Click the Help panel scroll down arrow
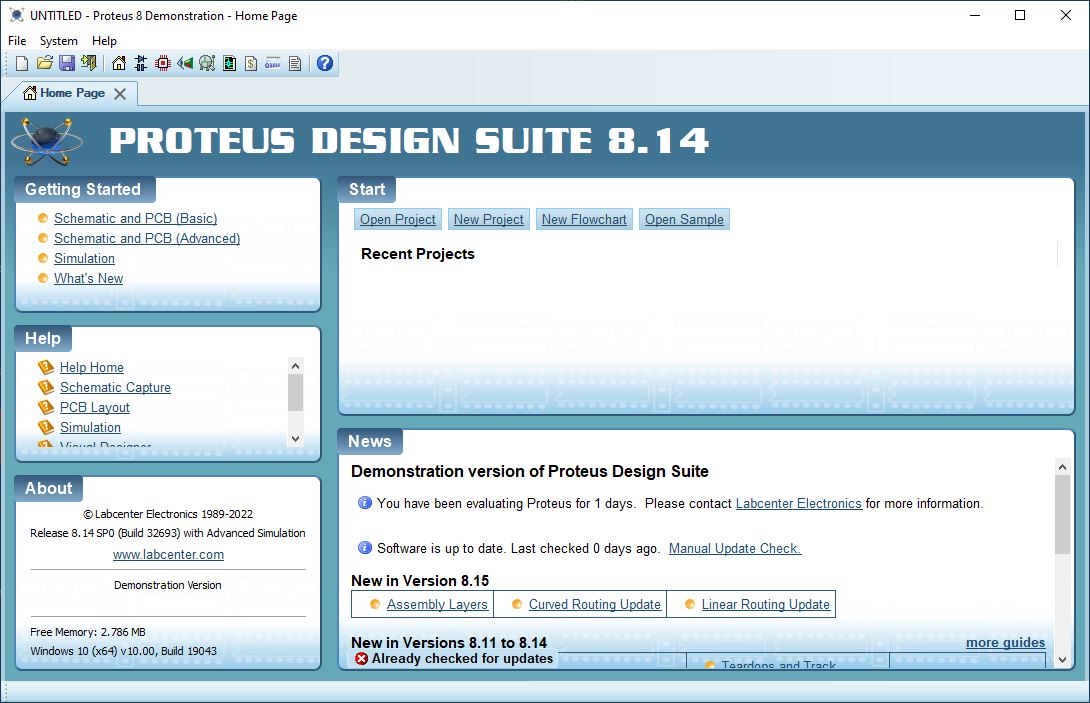Screen dimensions: 1090x703 (295, 439)
